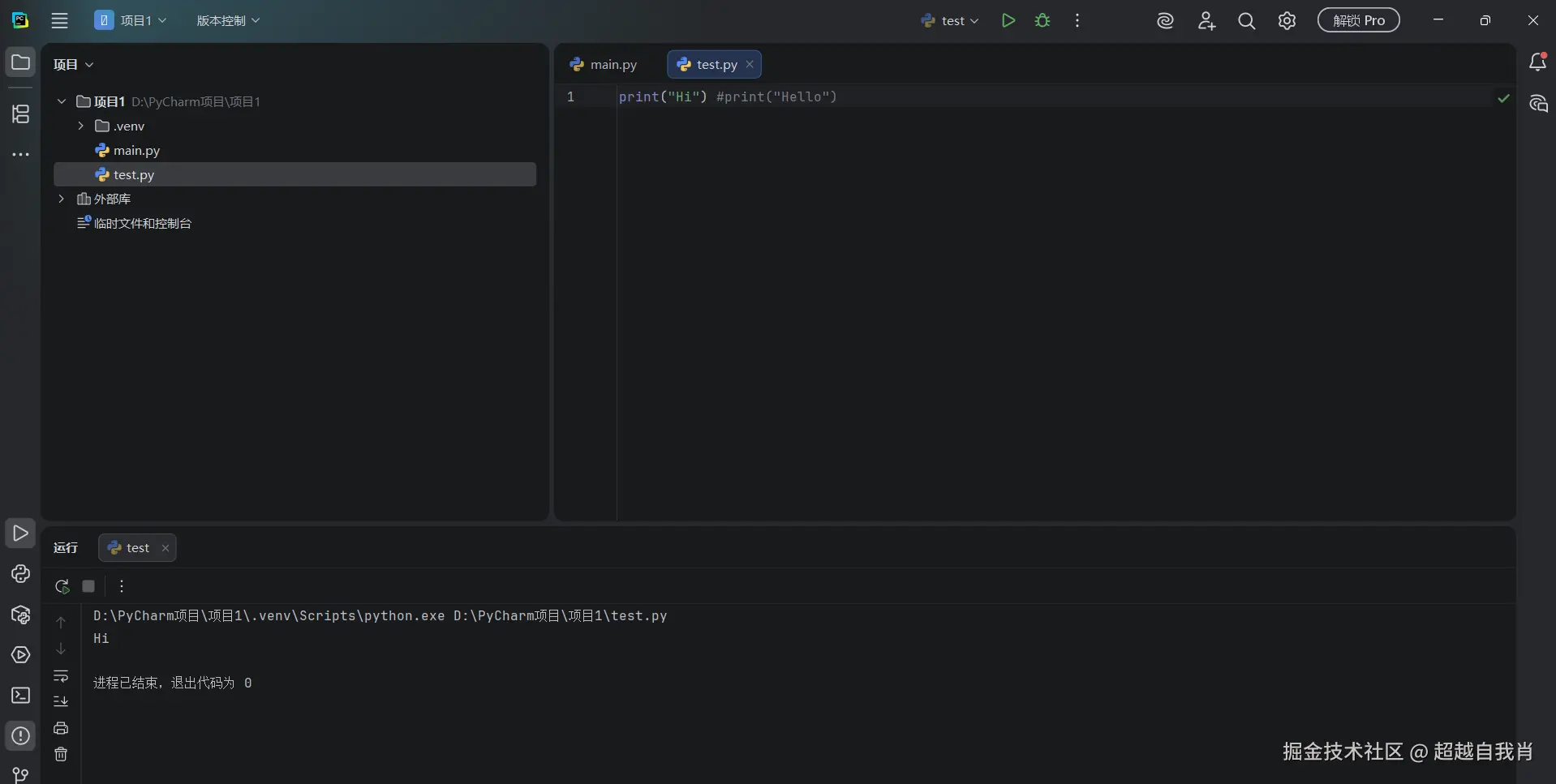The height and width of the screenshot is (784, 1556).
Task: Run the test configuration with the green play icon
Action: (1008, 21)
